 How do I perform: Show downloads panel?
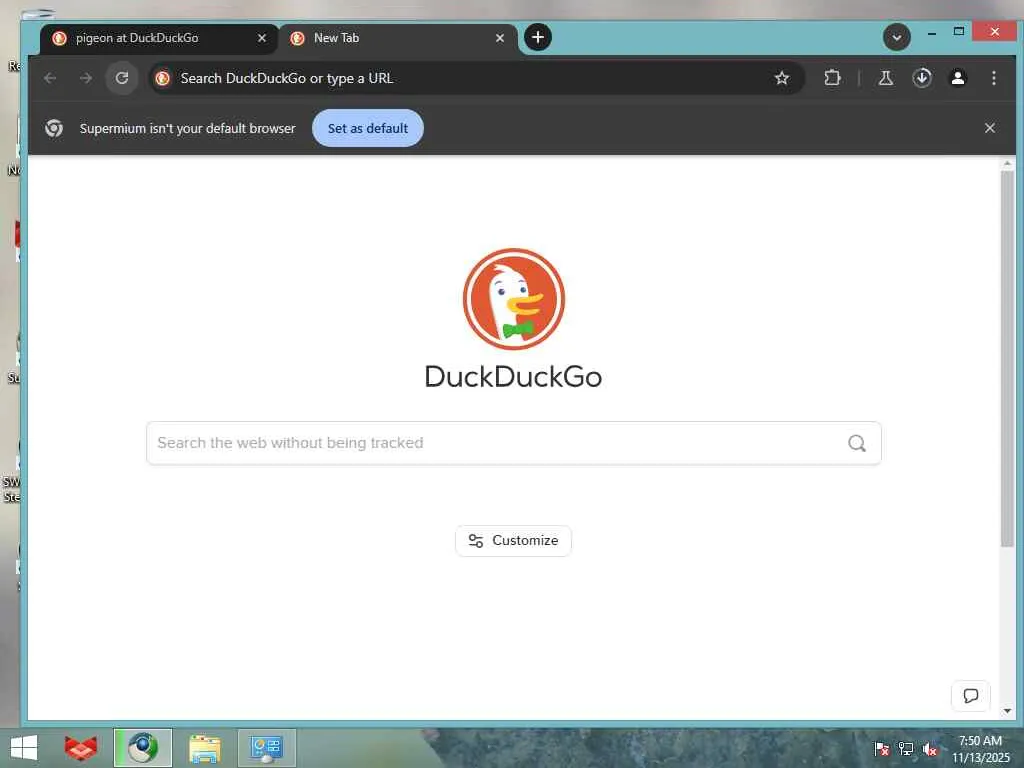(921, 78)
